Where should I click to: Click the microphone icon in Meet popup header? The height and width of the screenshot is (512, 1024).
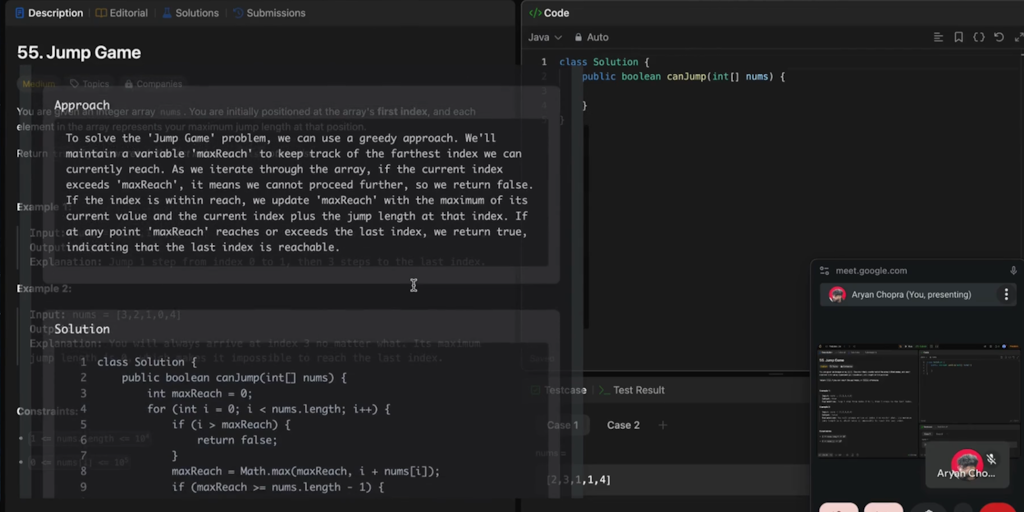1014,270
